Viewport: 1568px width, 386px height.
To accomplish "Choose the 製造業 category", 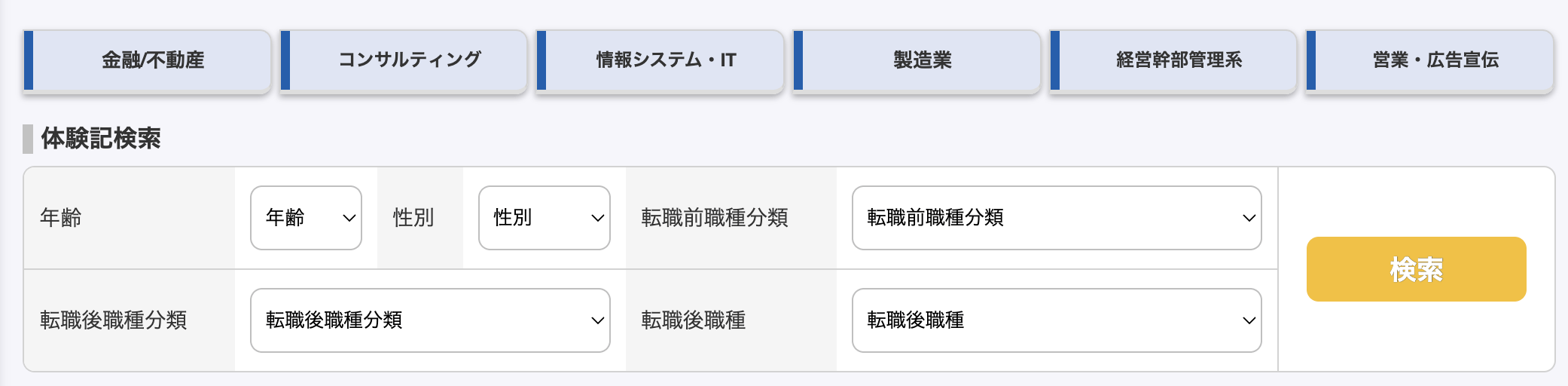I will pyautogui.click(x=917, y=60).
